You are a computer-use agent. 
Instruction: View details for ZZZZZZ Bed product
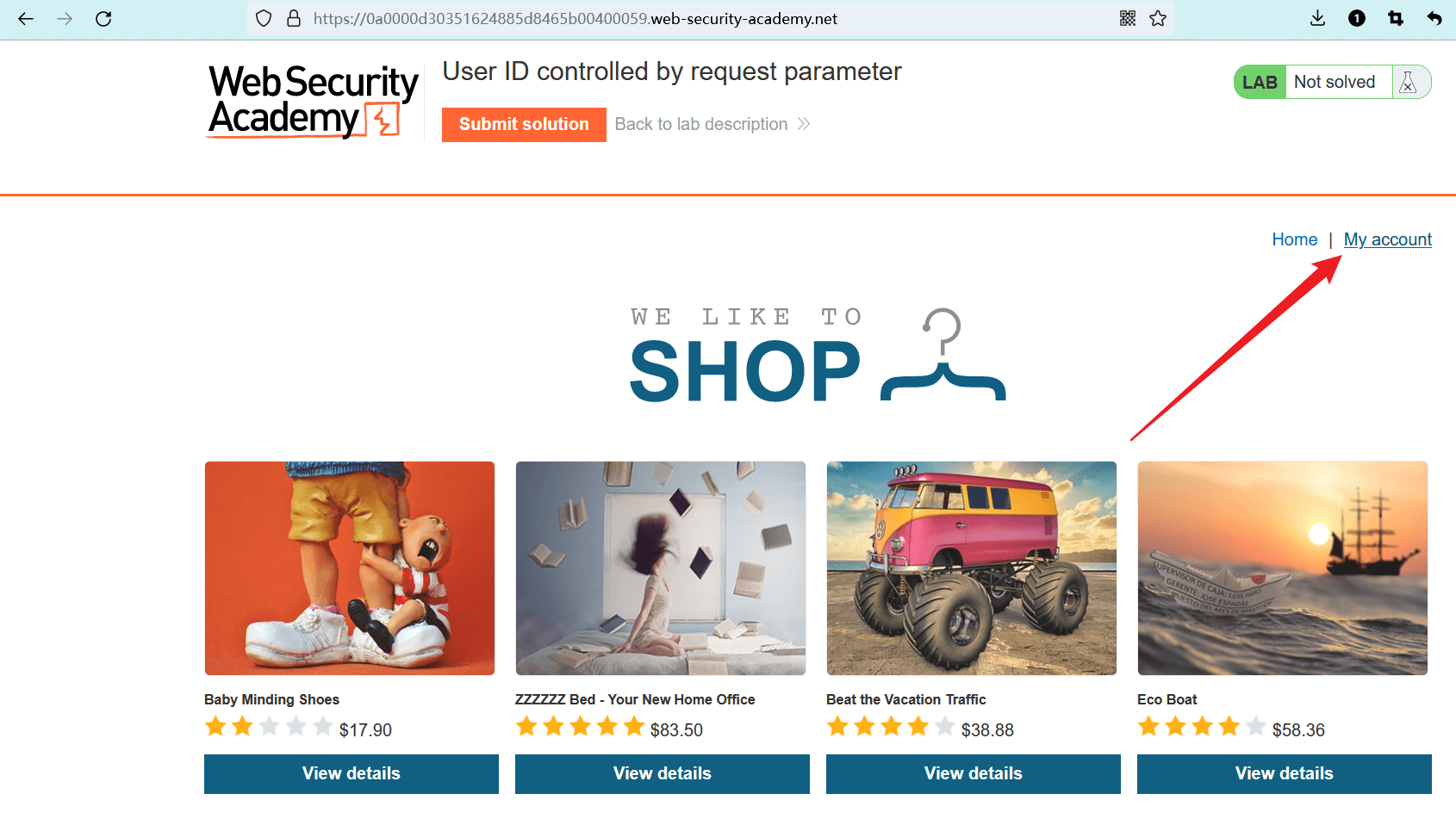(x=662, y=774)
